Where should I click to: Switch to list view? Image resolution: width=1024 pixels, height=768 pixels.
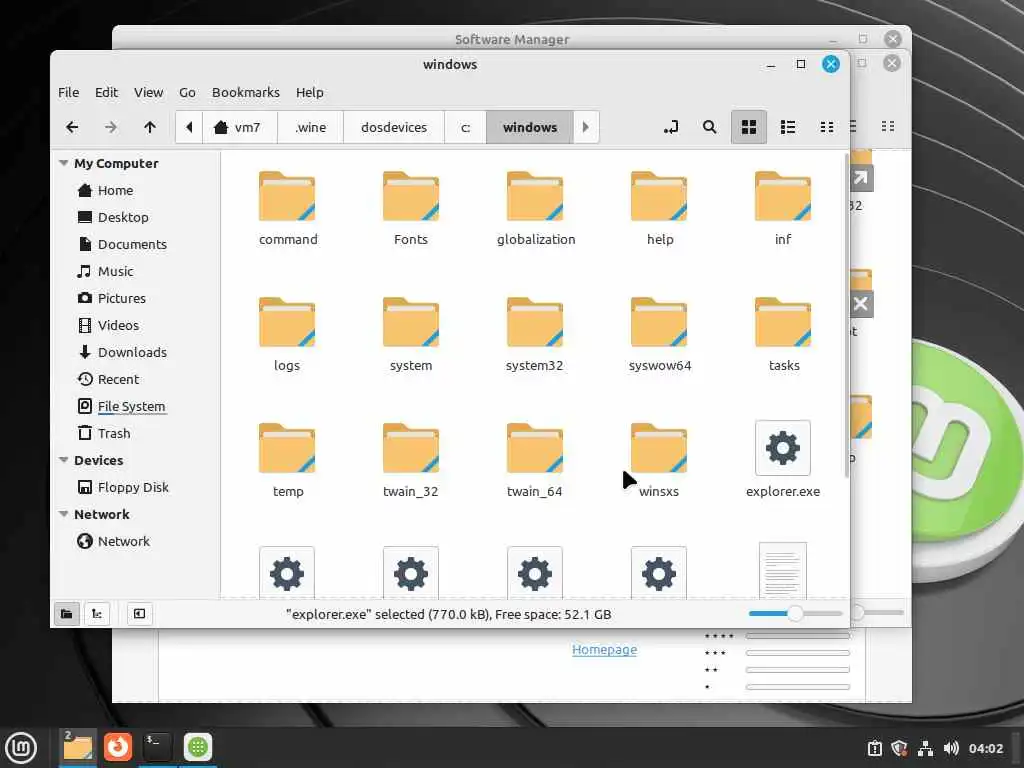[x=788, y=127]
